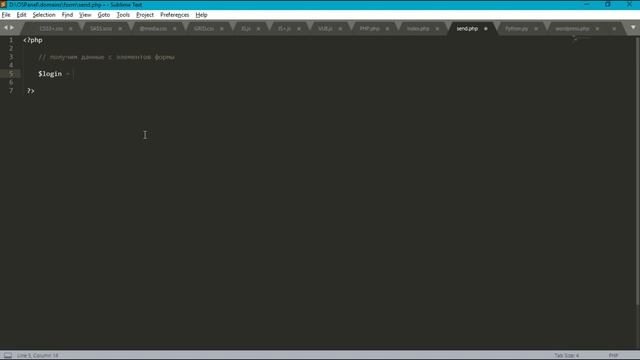Click the <?php opening tag
Image resolution: width=640 pixels, height=360 pixels.
click(x=33, y=40)
